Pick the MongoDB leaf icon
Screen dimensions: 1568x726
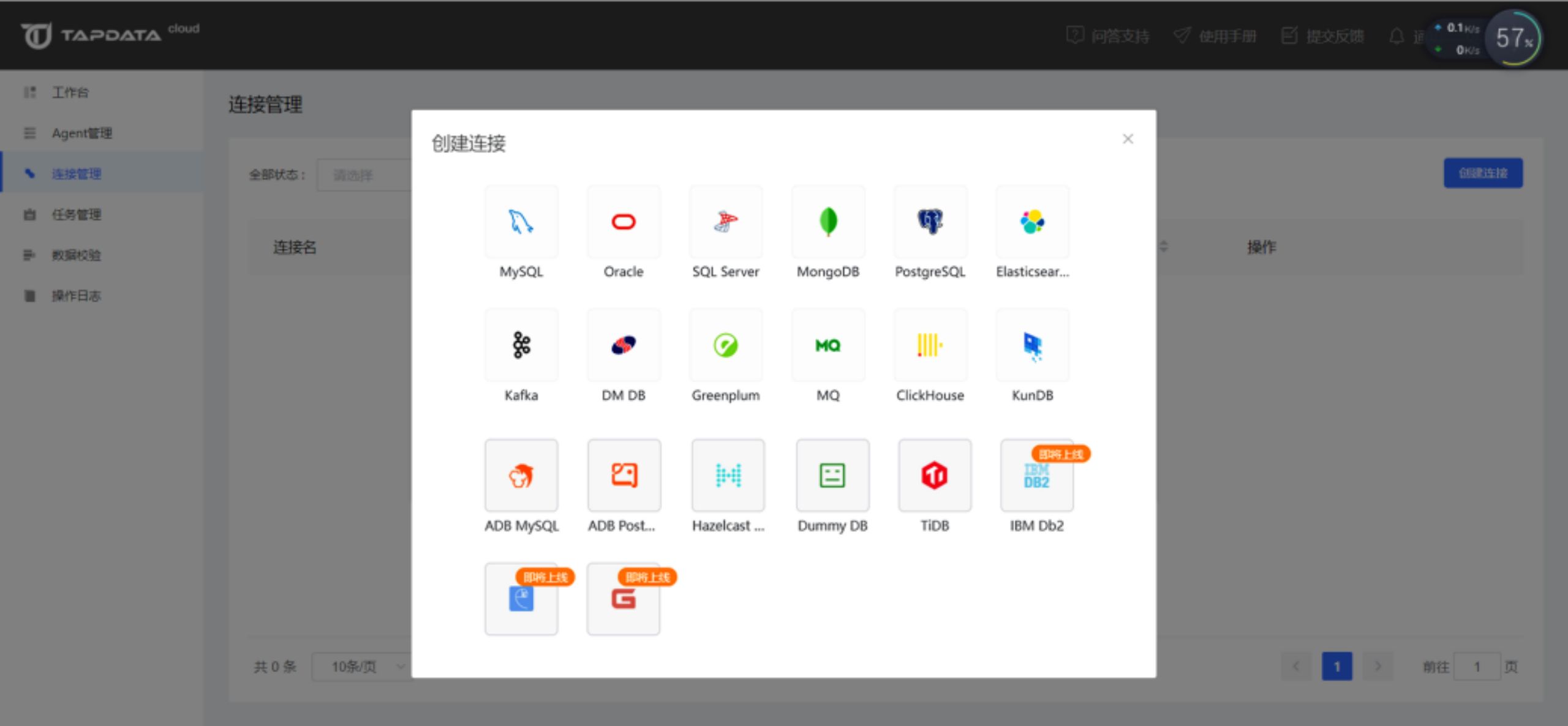(x=827, y=222)
